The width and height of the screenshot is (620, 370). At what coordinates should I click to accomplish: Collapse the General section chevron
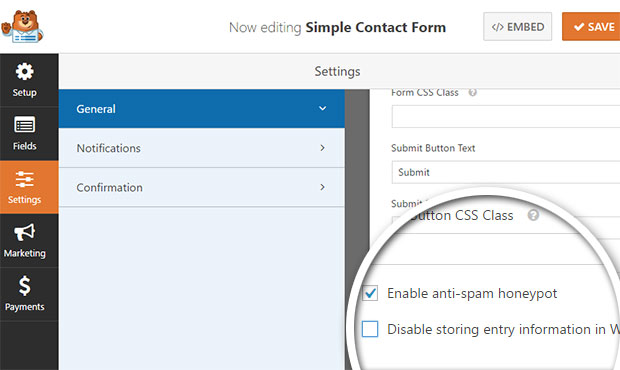coord(323,108)
